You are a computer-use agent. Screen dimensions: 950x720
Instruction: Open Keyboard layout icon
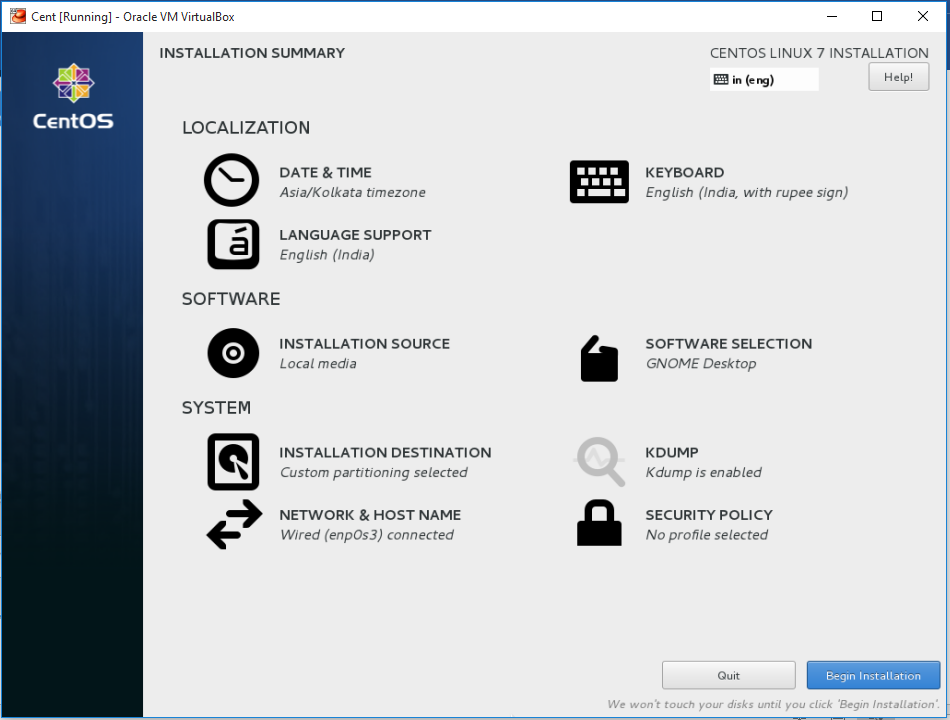pyautogui.click(x=599, y=181)
